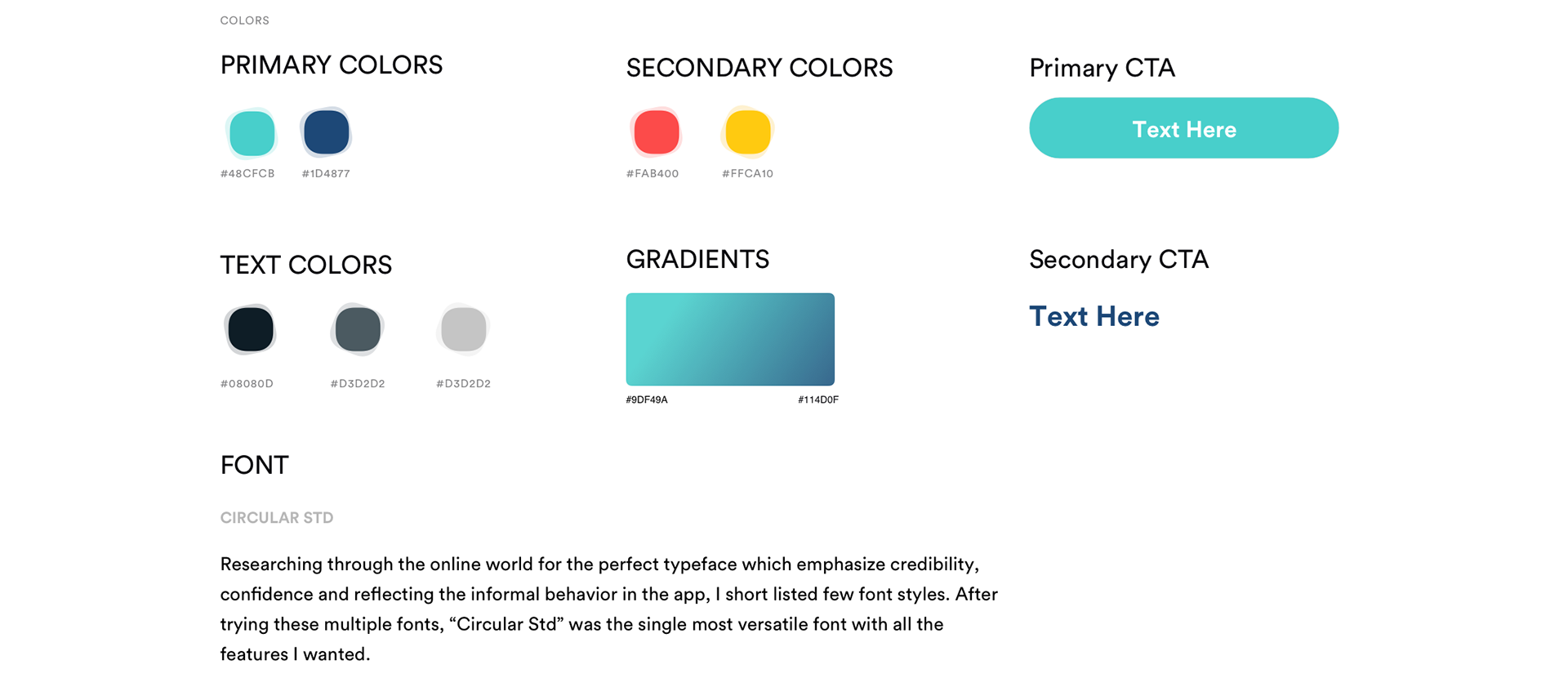Pick the light gray text color swatch

coord(463,329)
